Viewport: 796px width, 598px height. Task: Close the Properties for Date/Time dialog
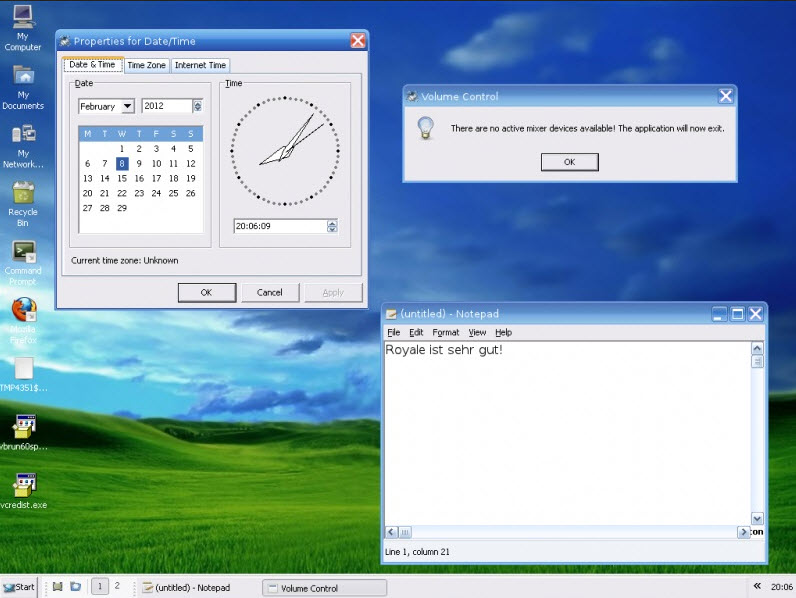pos(358,41)
